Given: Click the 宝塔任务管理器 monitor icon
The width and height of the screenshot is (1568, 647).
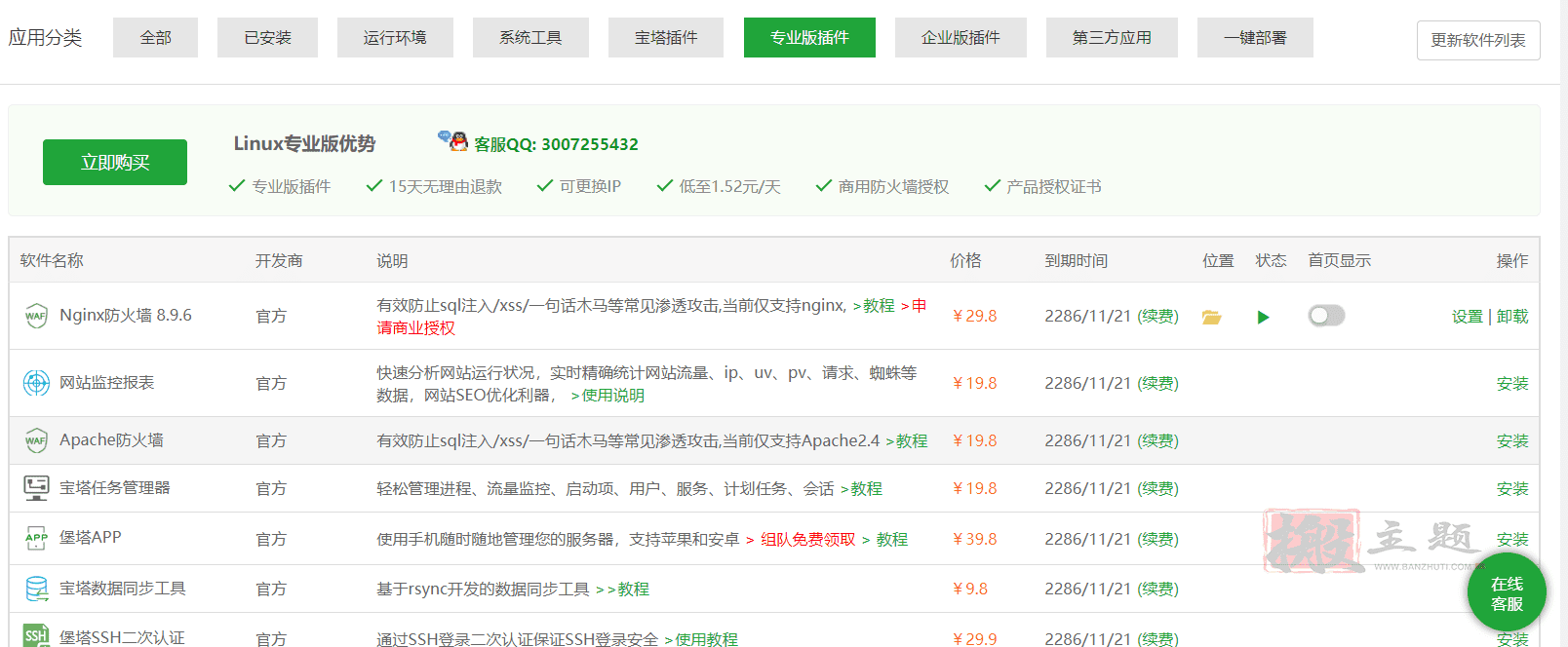Looking at the screenshot, I should [36, 488].
